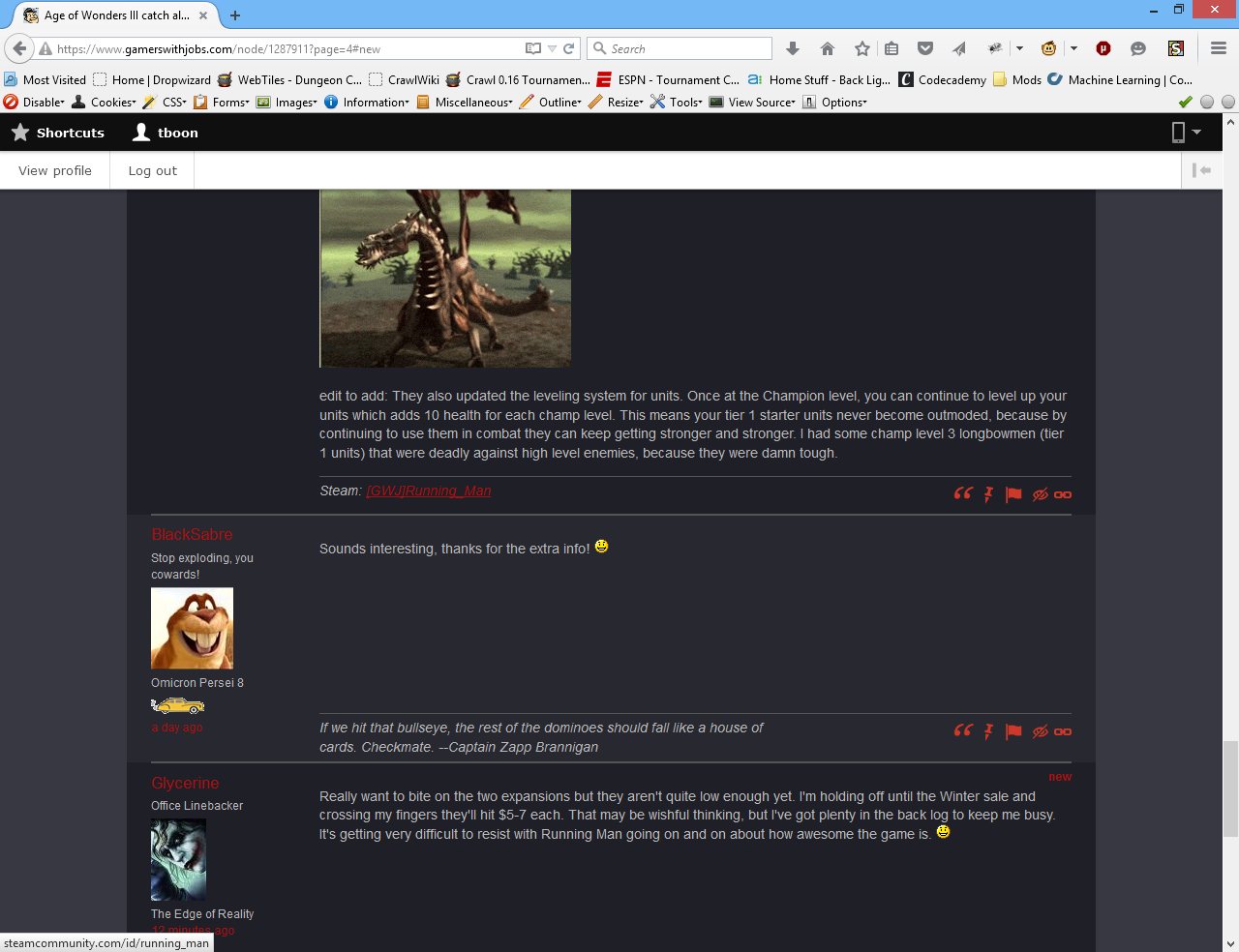Open the Firebug dropdown arrow
The height and width of the screenshot is (952, 1239).
click(1019, 48)
